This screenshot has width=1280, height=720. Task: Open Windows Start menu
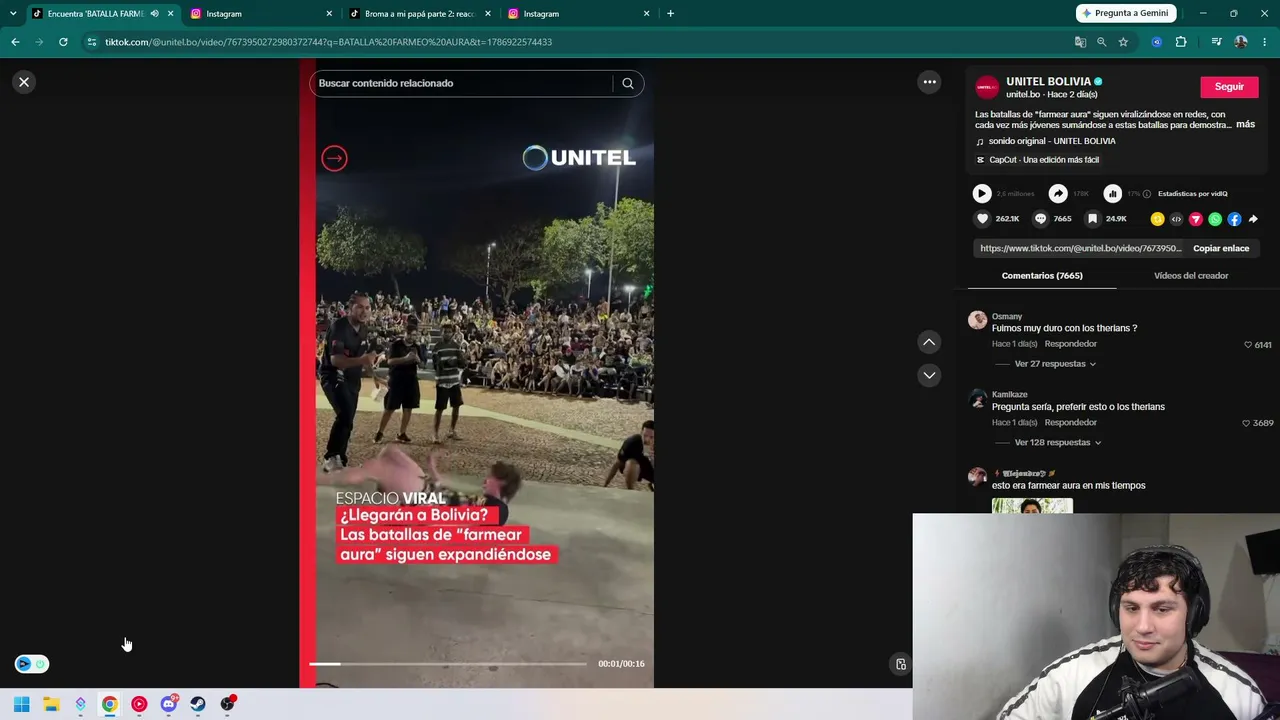click(21, 704)
